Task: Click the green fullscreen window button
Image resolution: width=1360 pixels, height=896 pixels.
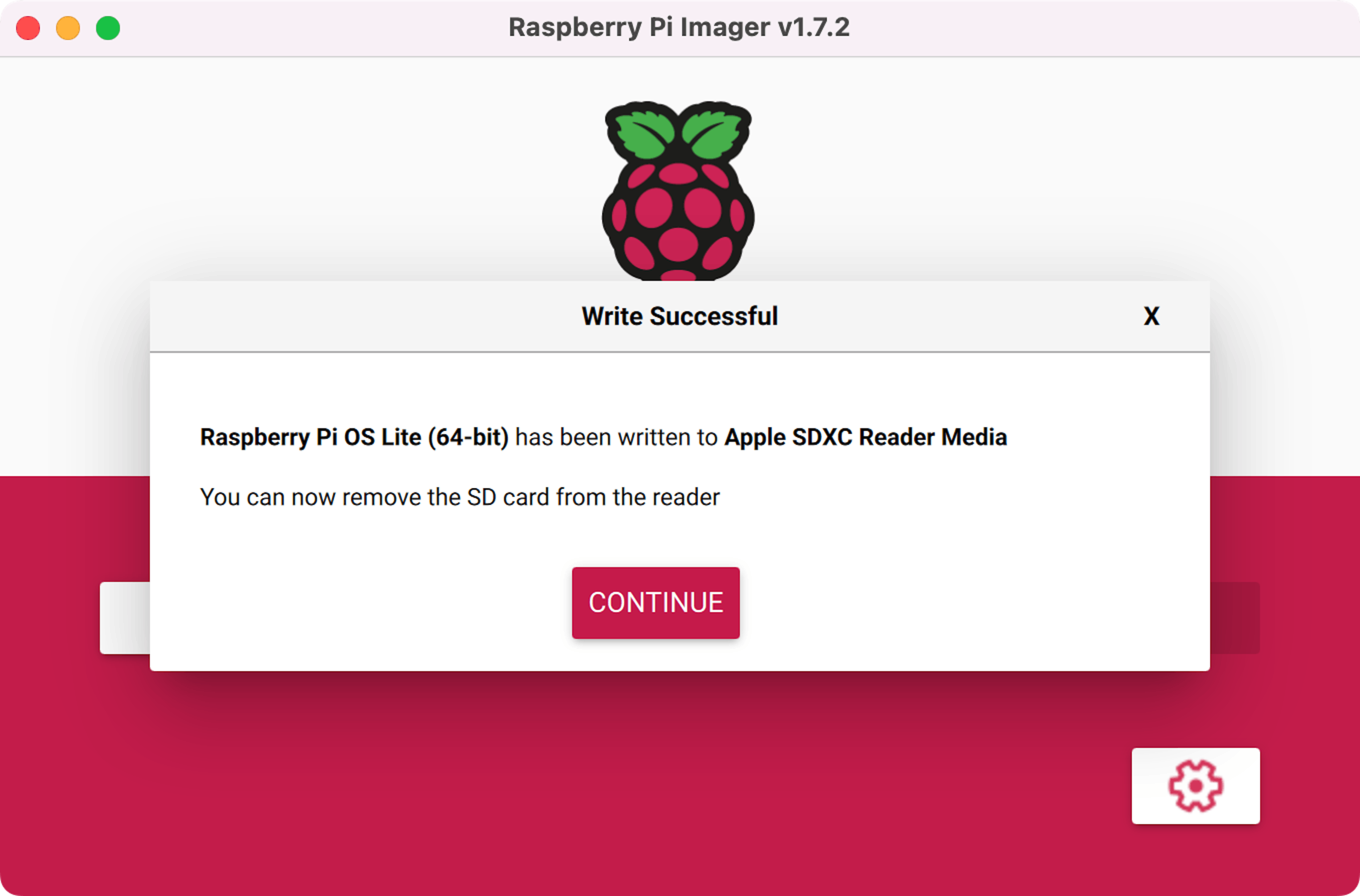Action: pos(108,28)
